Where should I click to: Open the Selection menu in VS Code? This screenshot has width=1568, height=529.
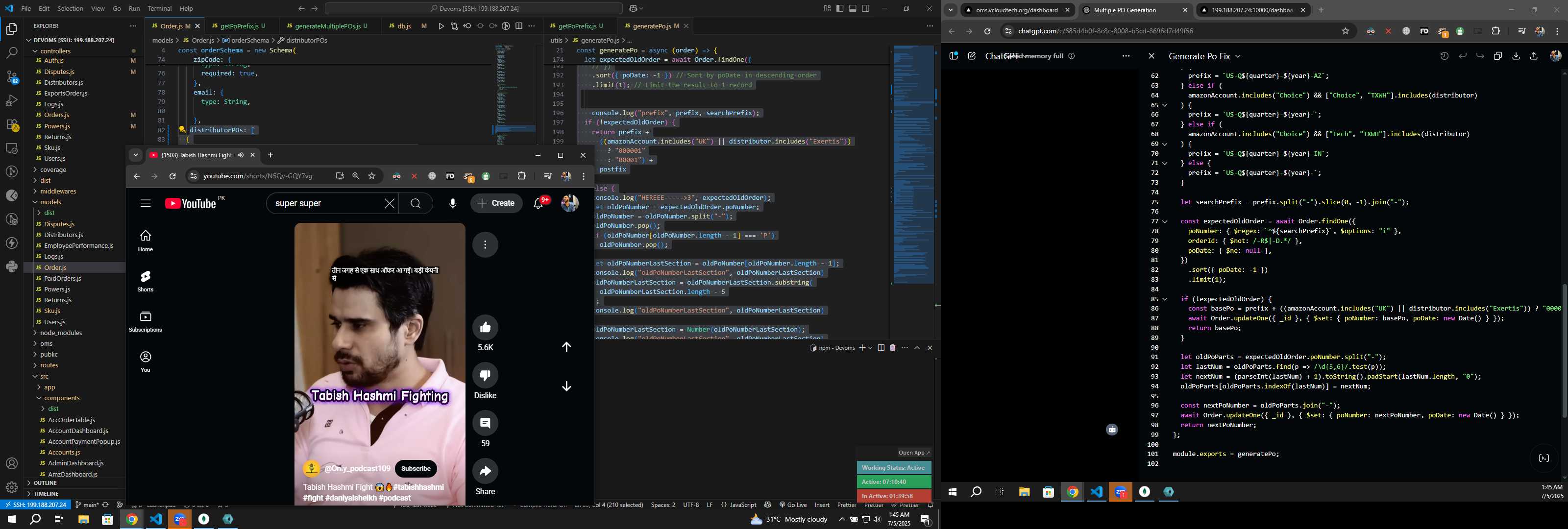(71, 8)
